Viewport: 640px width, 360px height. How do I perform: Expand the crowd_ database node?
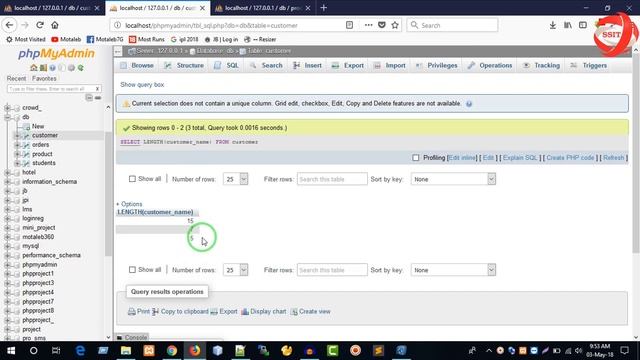pyautogui.click(x=7, y=108)
